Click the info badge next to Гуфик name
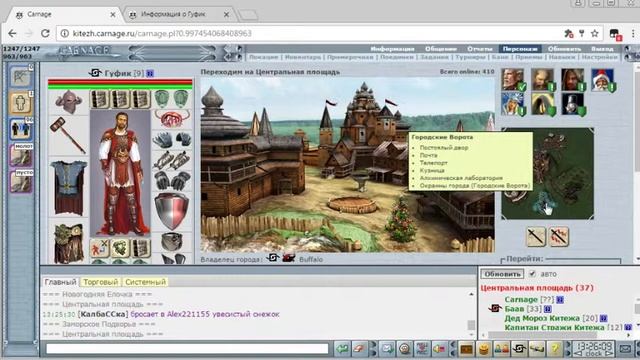This screenshot has width=640, height=360. click(x=150, y=73)
